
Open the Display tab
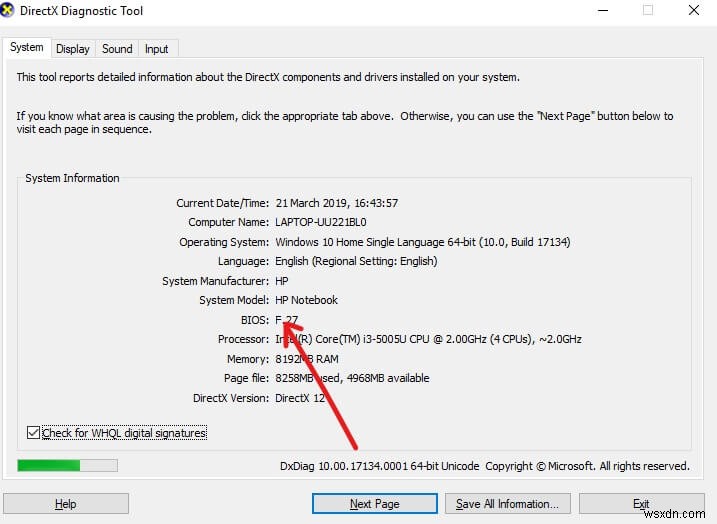73,49
